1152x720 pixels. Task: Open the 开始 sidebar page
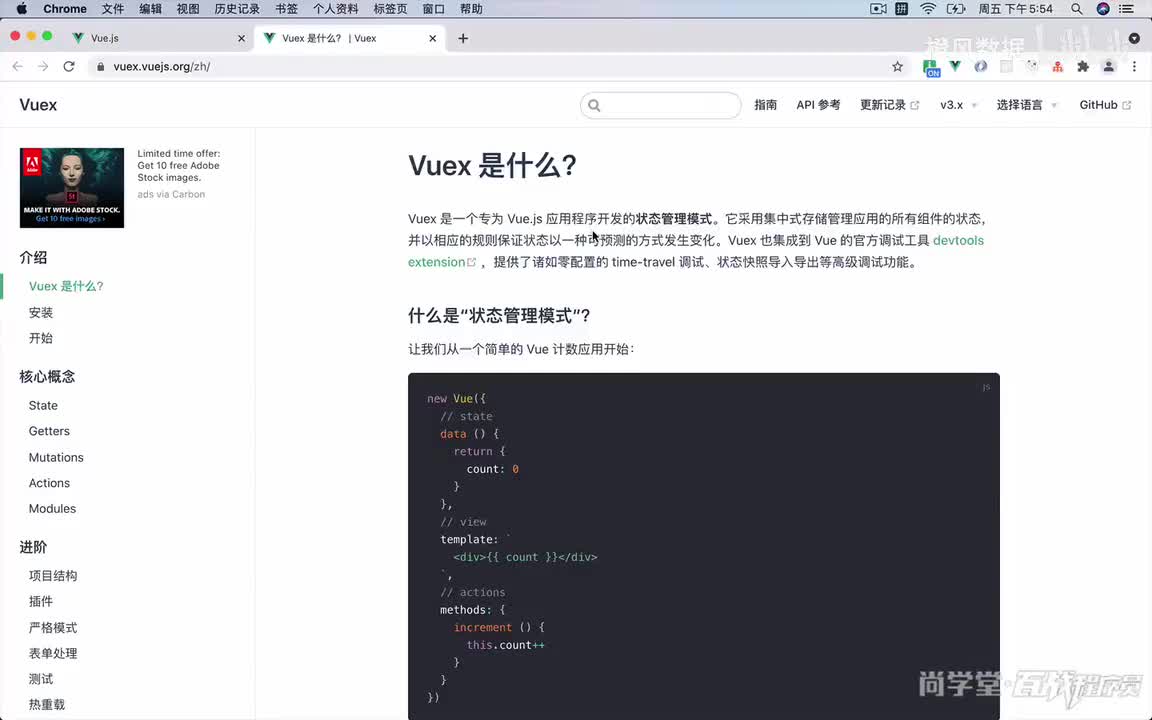click(40, 338)
